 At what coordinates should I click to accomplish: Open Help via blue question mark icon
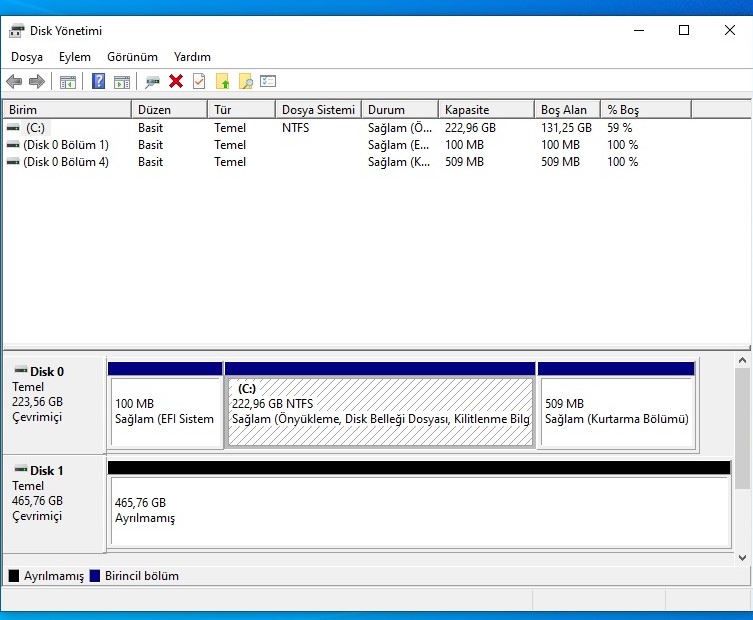click(98, 82)
